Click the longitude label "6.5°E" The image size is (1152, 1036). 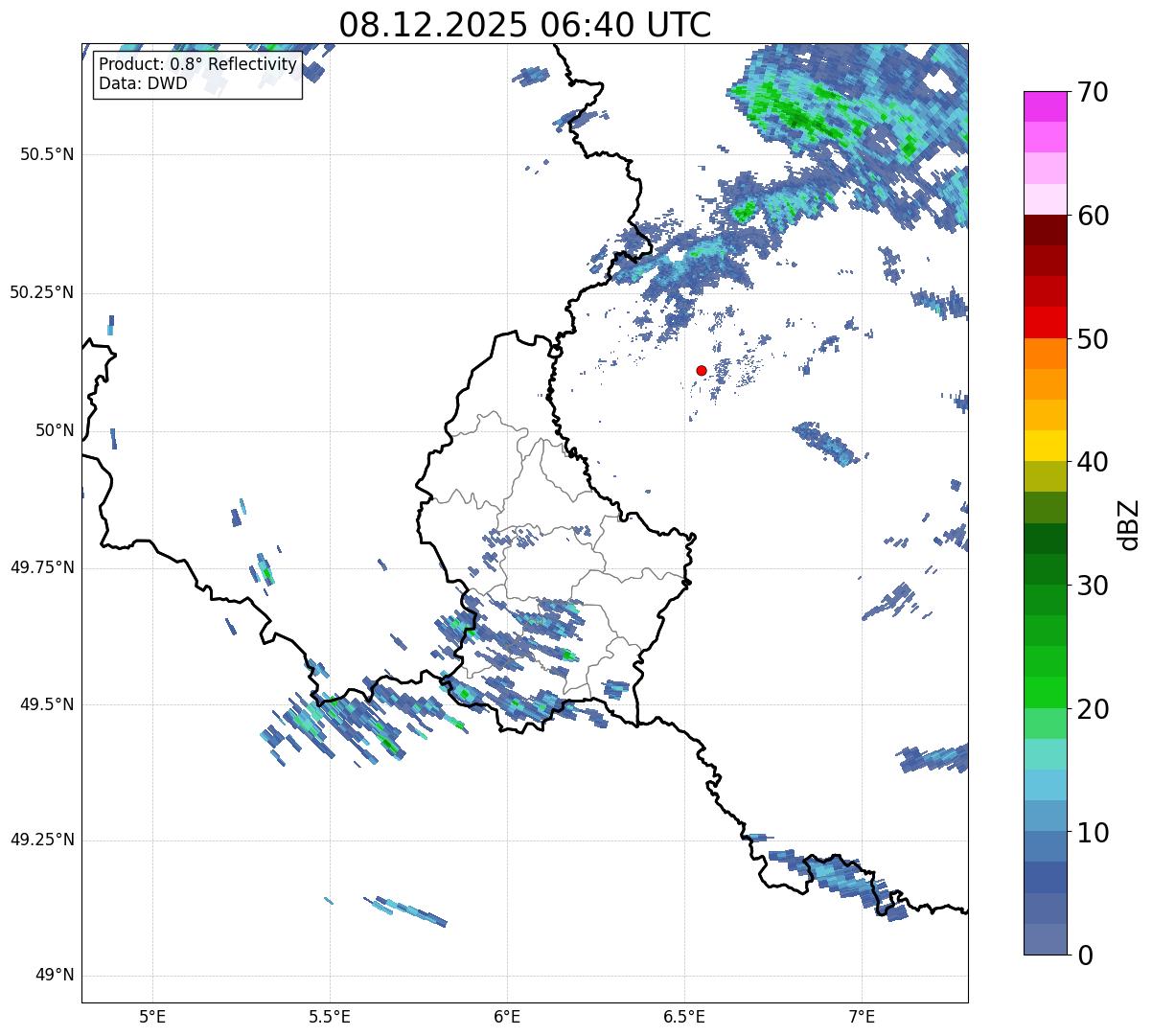point(684,1017)
